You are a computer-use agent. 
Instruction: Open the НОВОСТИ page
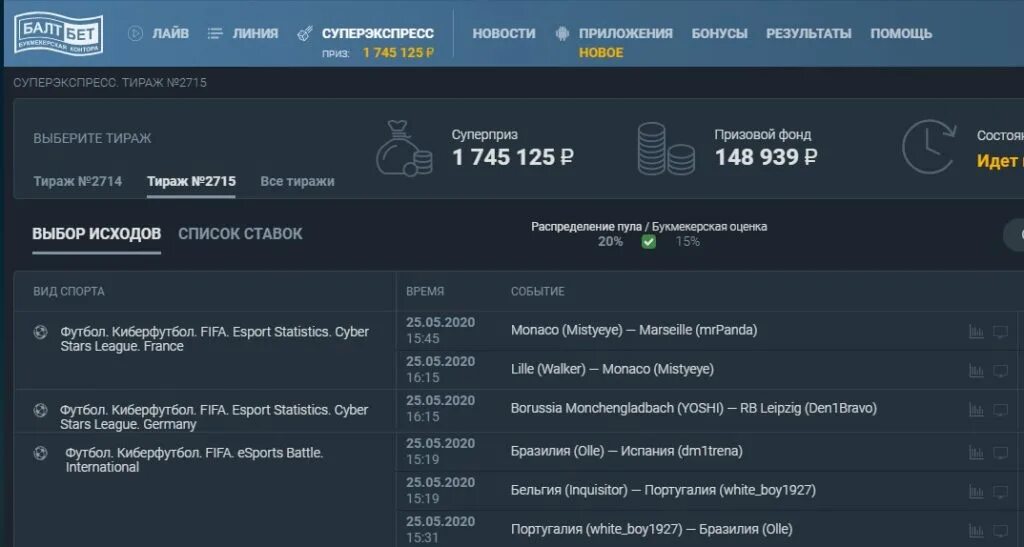[x=504, y=33]
